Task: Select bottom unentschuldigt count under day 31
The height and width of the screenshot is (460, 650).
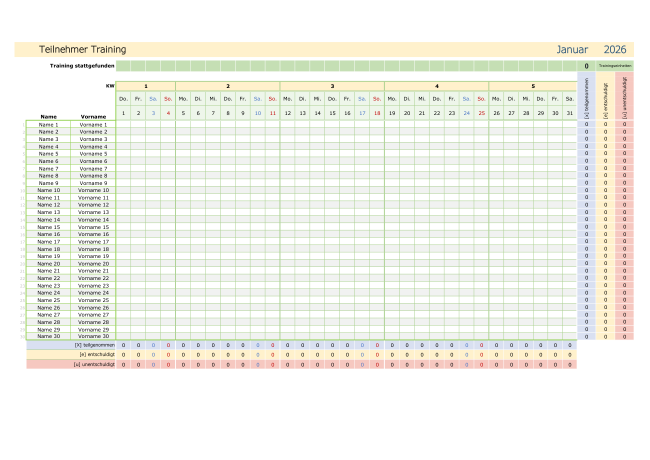Action: pos(570,365)
